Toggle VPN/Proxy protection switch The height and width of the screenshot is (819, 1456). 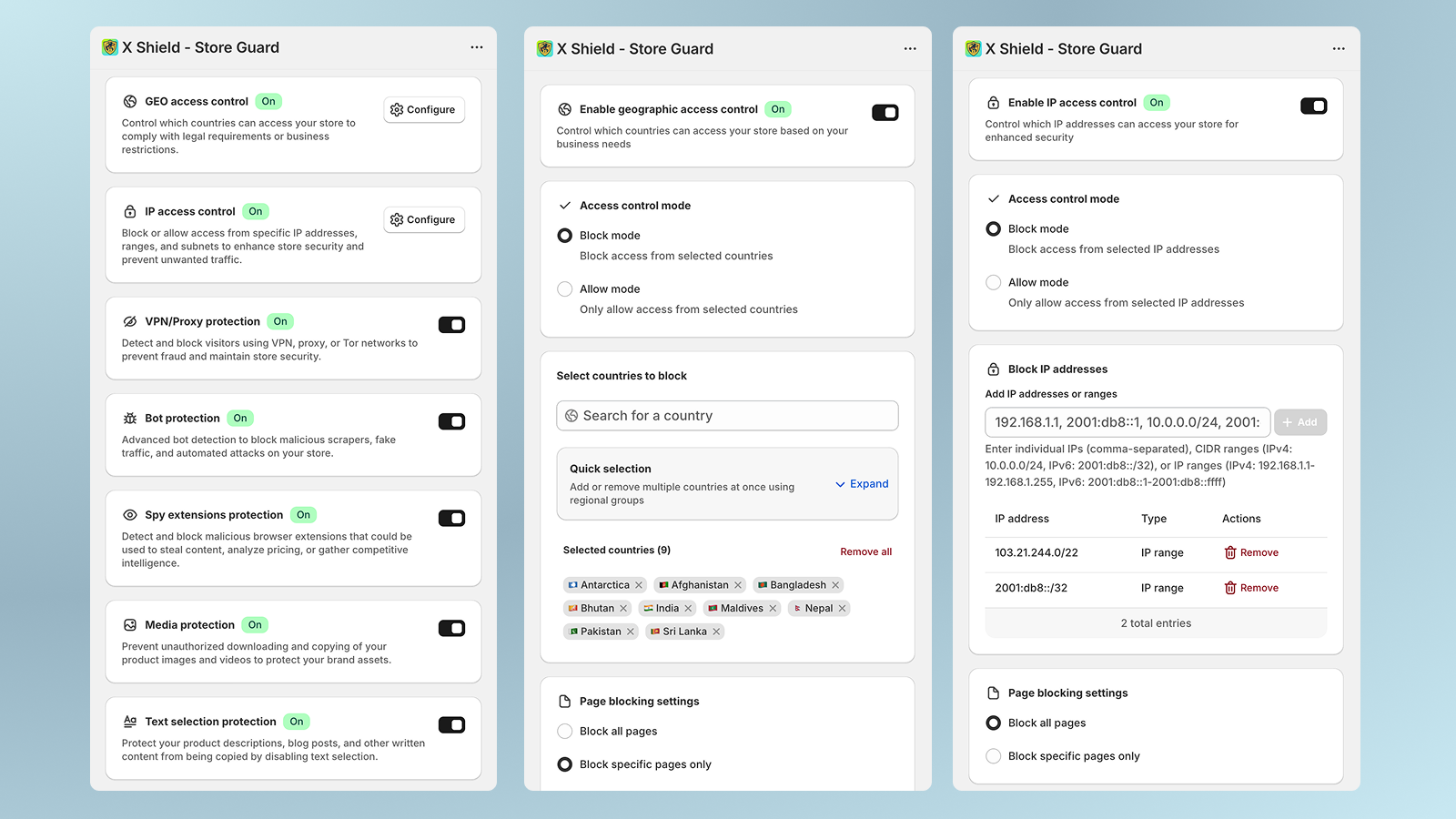[451, 325]
